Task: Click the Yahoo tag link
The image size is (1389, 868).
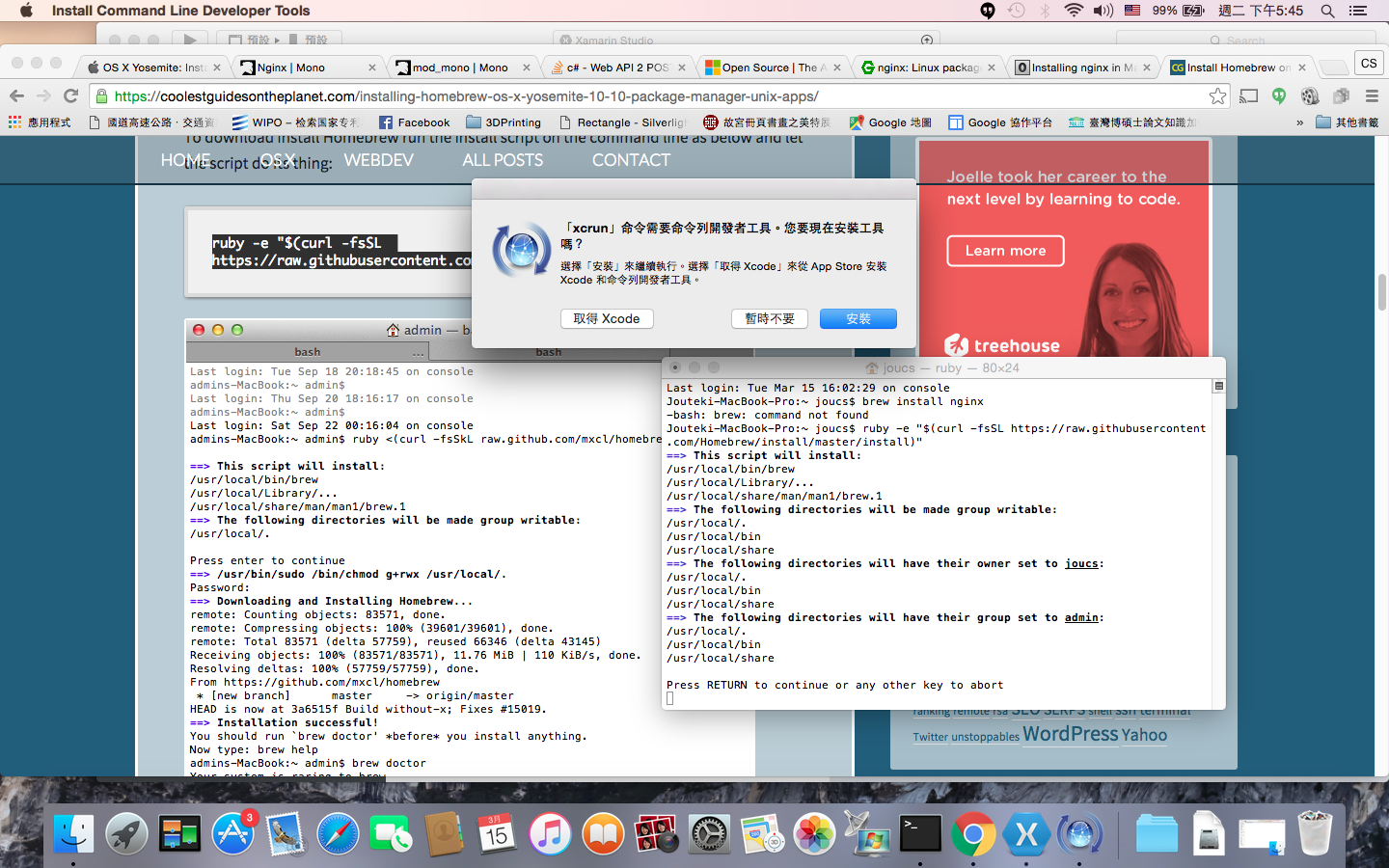Action: (x=1144, y=735)
